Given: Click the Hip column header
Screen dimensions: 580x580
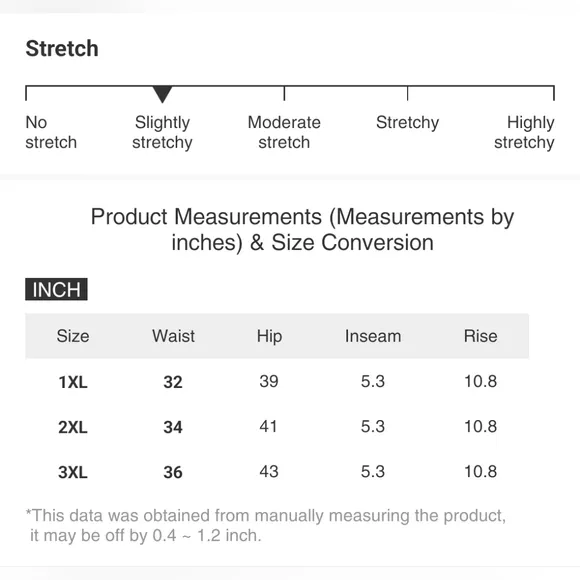Looking at the screenshot, I should [x=269, y=337].
